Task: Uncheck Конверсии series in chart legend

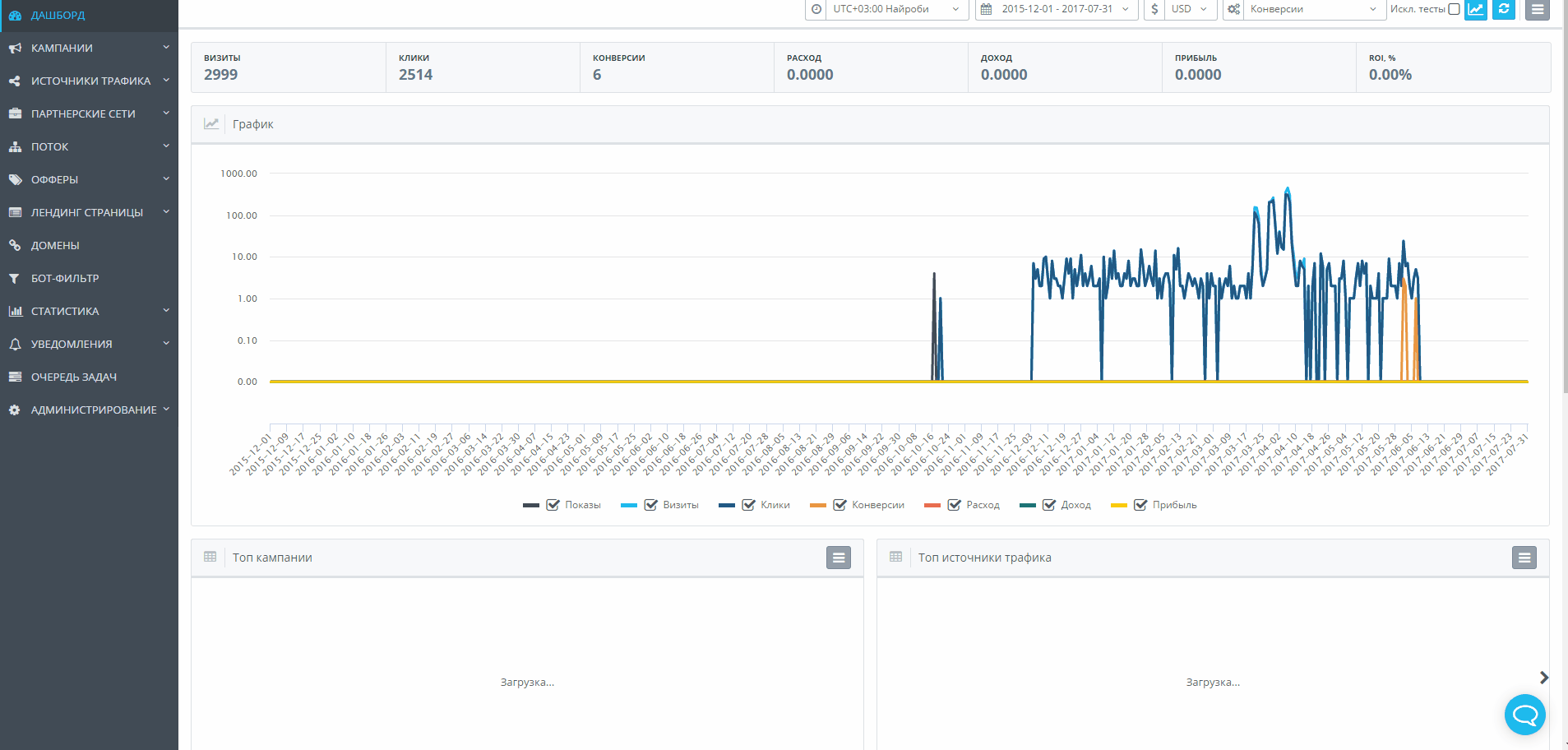Action: [x=840, y=505]
